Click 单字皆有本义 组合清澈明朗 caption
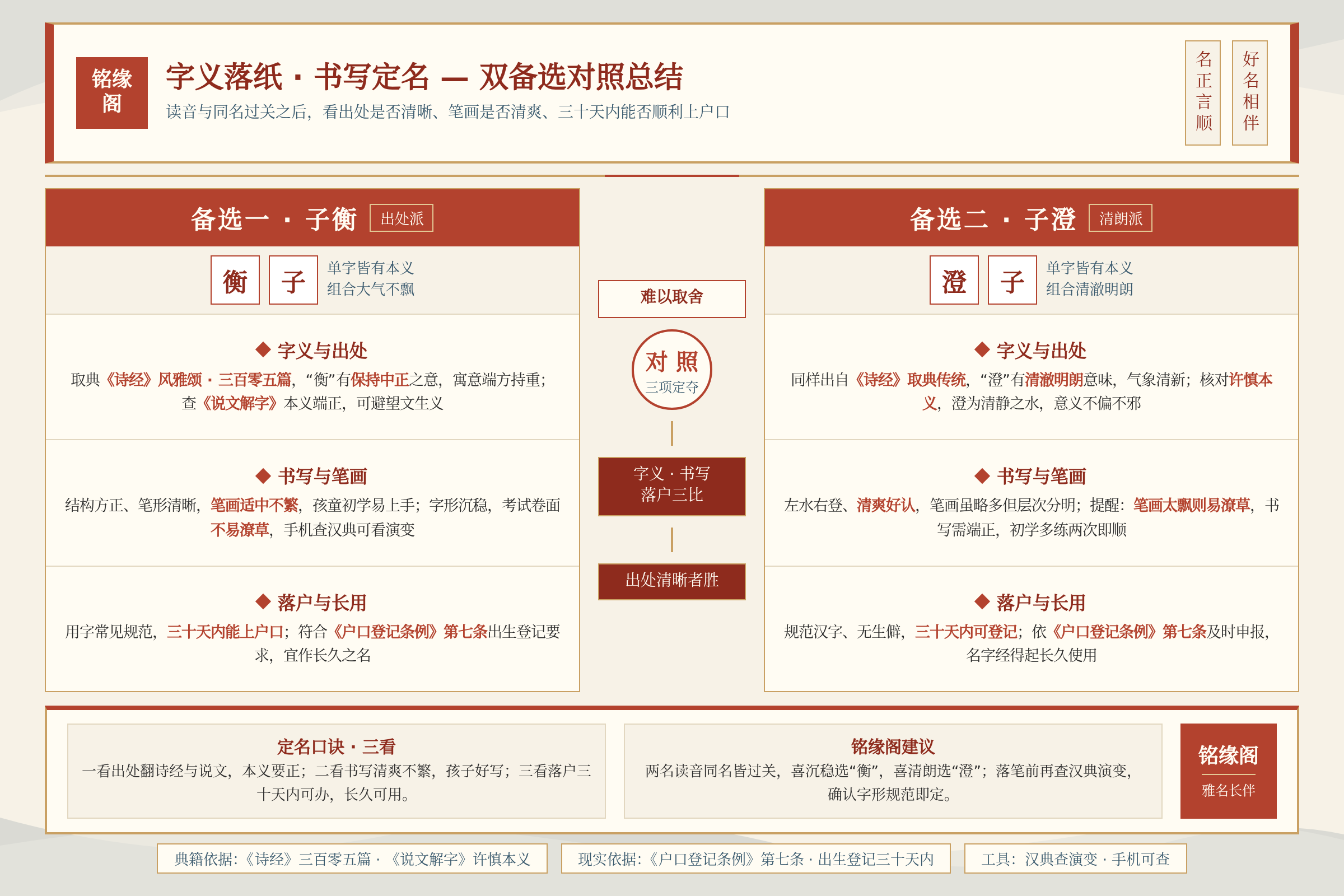The height and width of the screenshot is (896, 1344). pyautogui.click(x=1089, y=279)
